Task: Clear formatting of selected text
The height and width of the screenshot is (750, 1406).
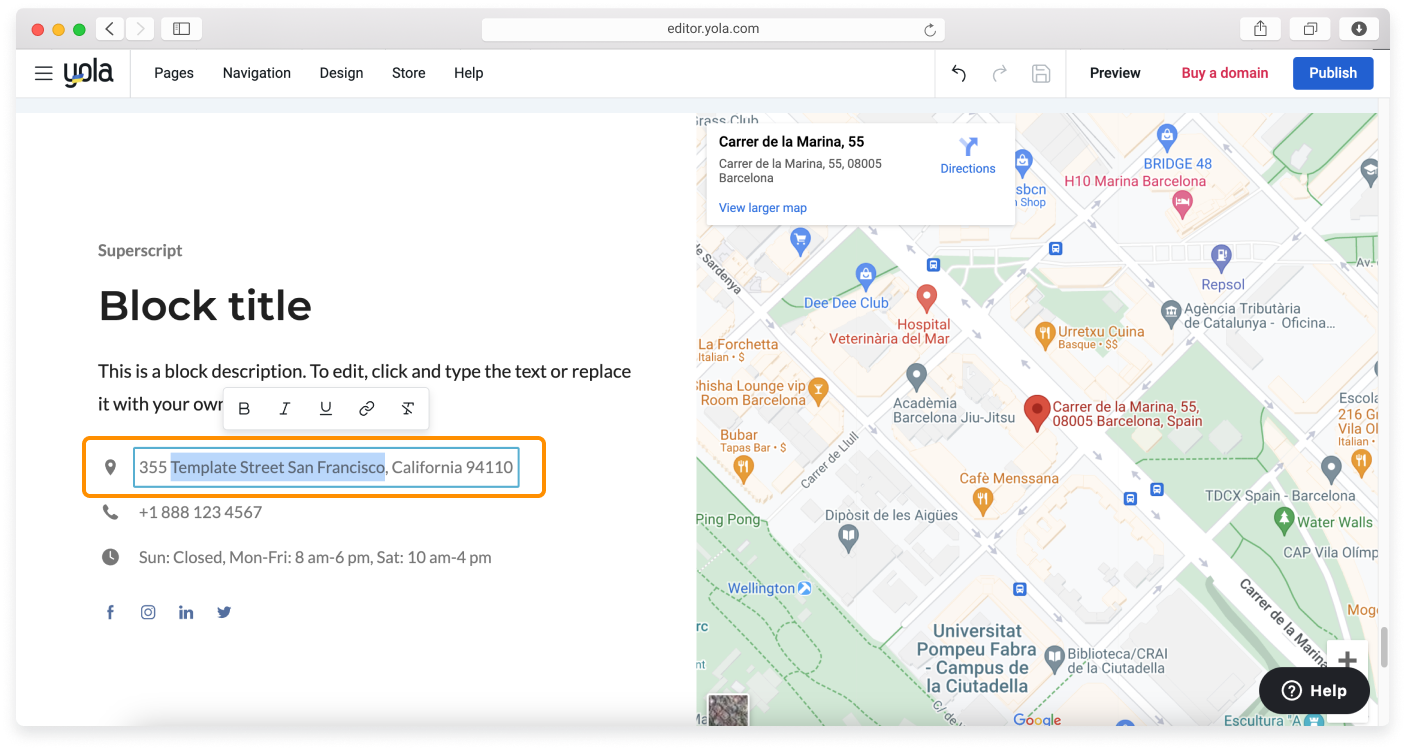Action: 408,409
